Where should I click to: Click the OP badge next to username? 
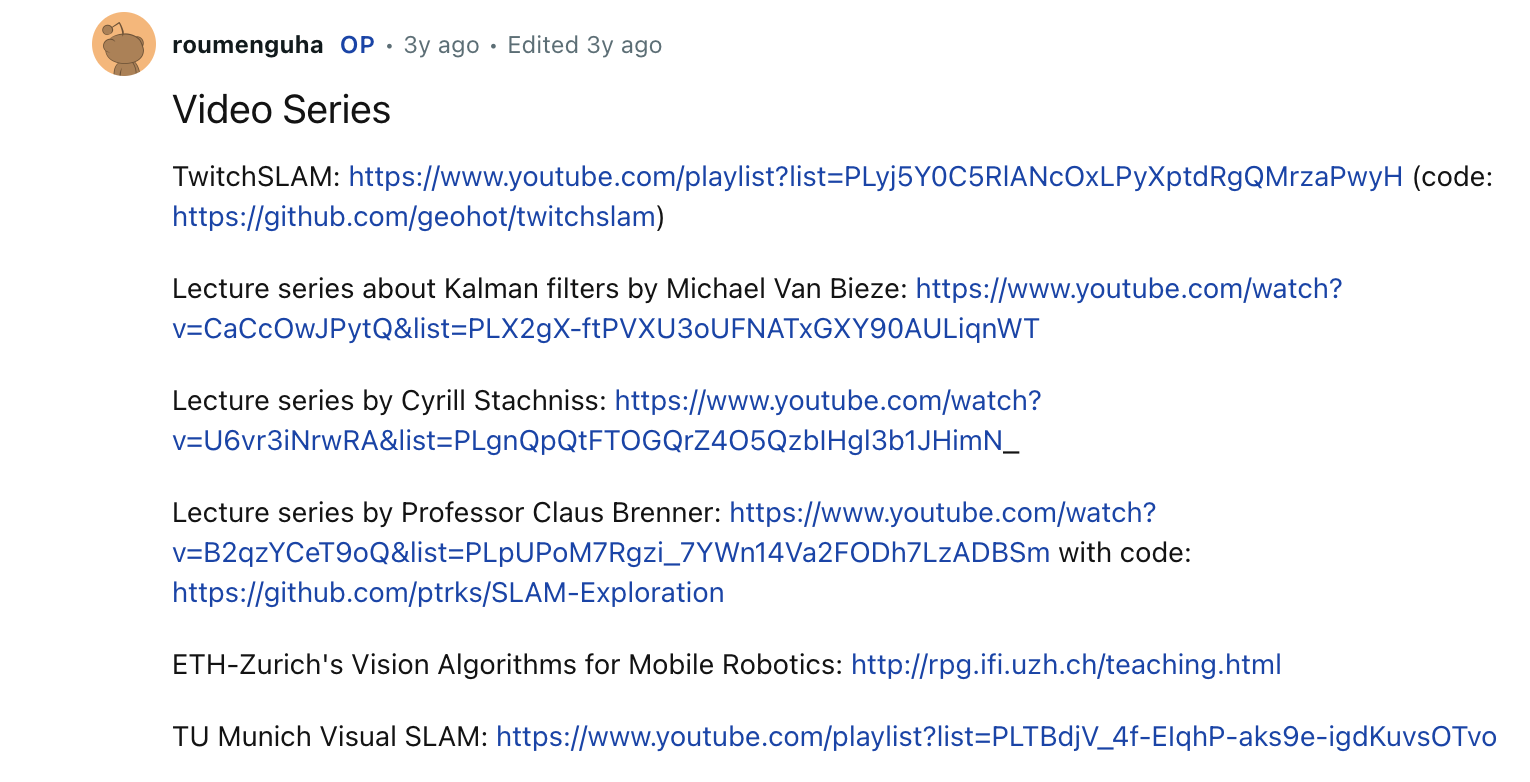[357, 45]
